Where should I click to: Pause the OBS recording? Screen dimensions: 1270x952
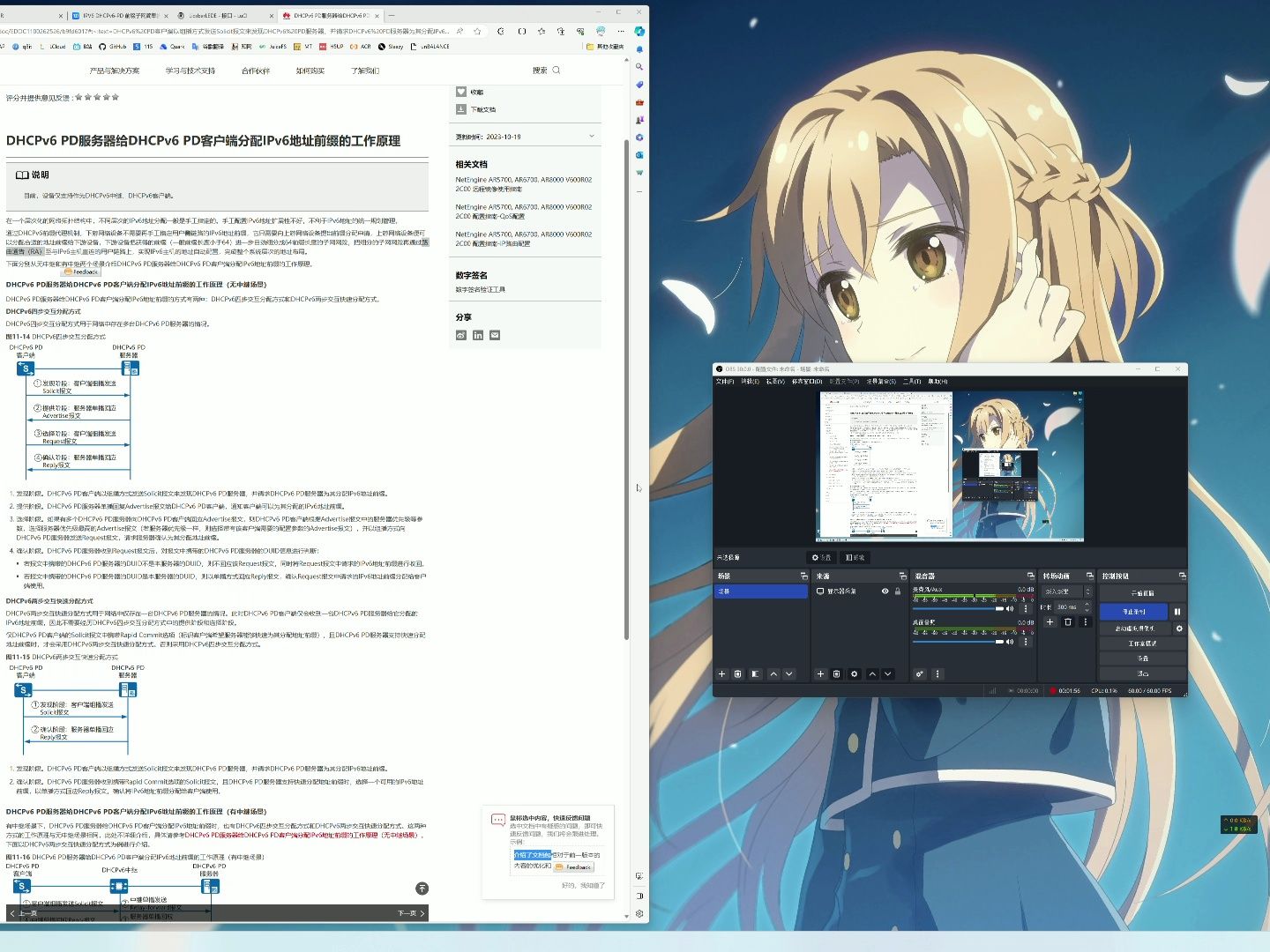pyautogui.click(x=1177, y=612)
